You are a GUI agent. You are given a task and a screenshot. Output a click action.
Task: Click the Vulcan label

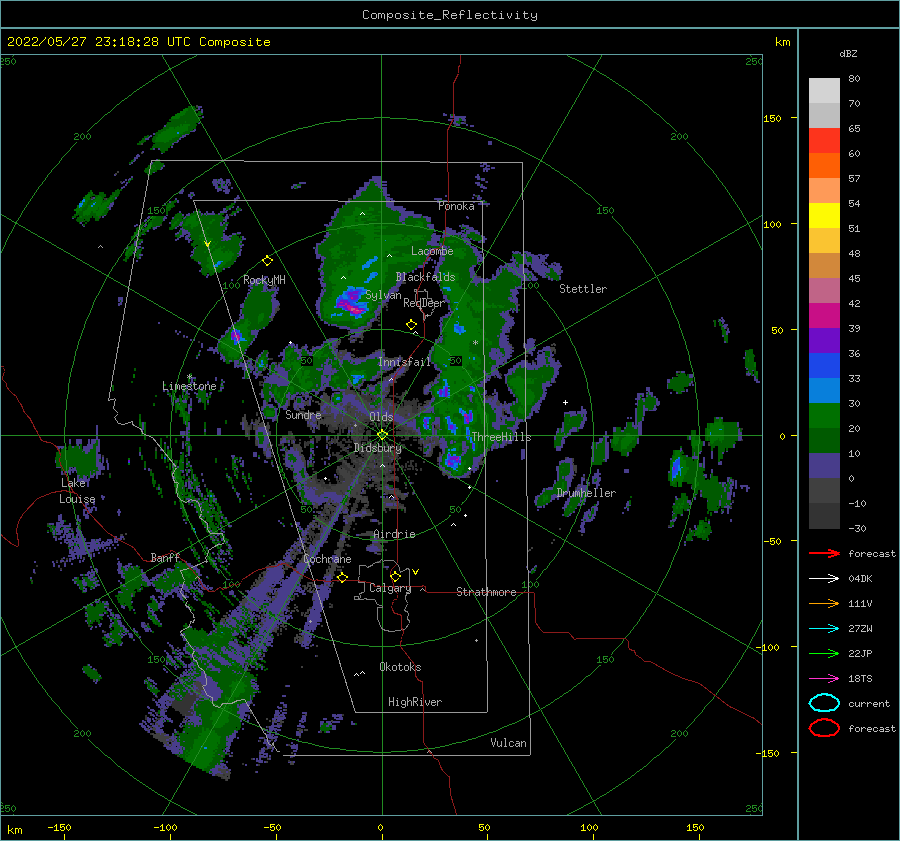tap(509, 743)
